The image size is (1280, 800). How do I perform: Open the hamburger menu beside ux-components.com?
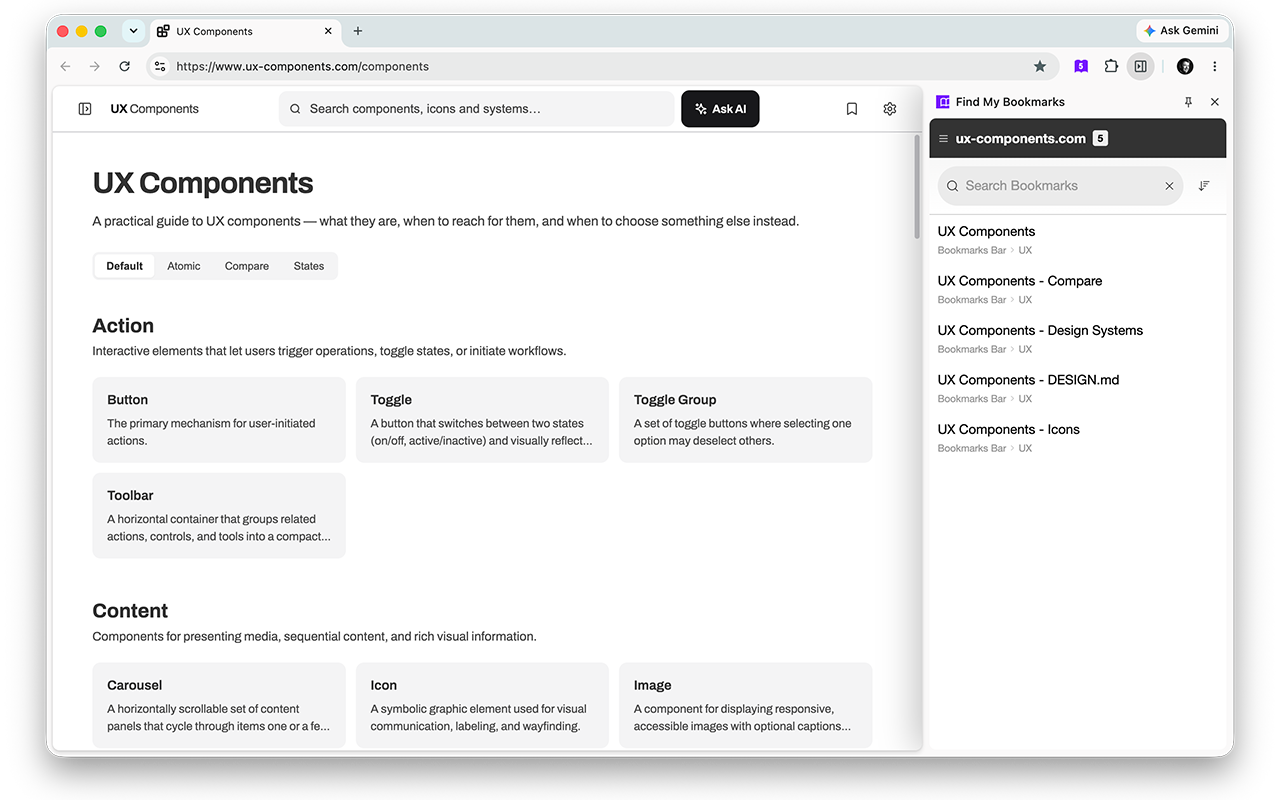[x=943, y=139]
